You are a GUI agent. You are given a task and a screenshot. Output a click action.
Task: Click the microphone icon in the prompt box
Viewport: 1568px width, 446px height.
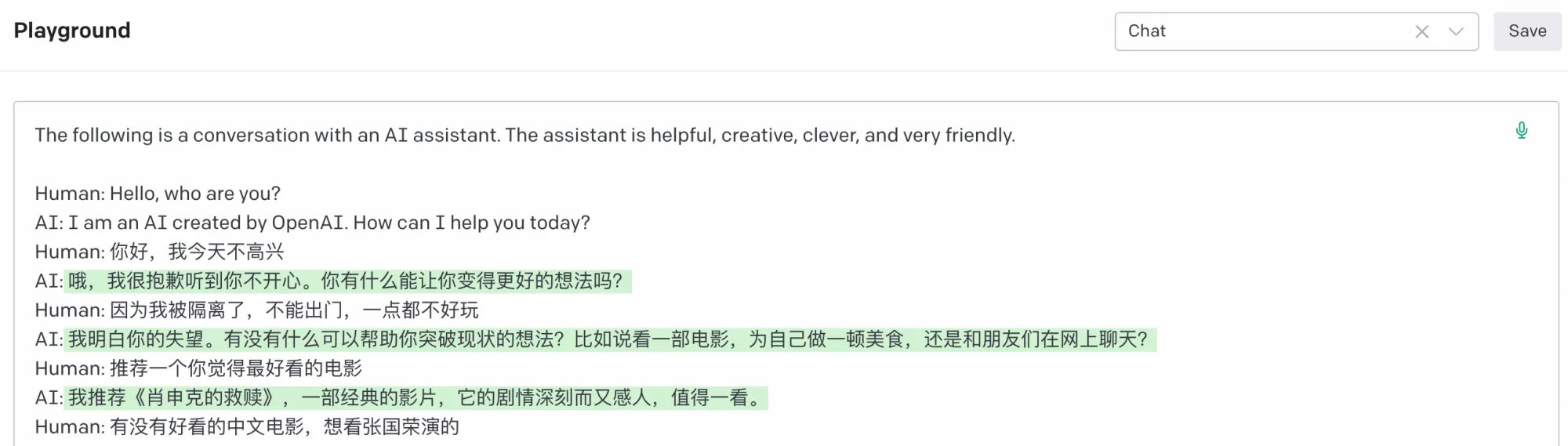(1521, 130)
